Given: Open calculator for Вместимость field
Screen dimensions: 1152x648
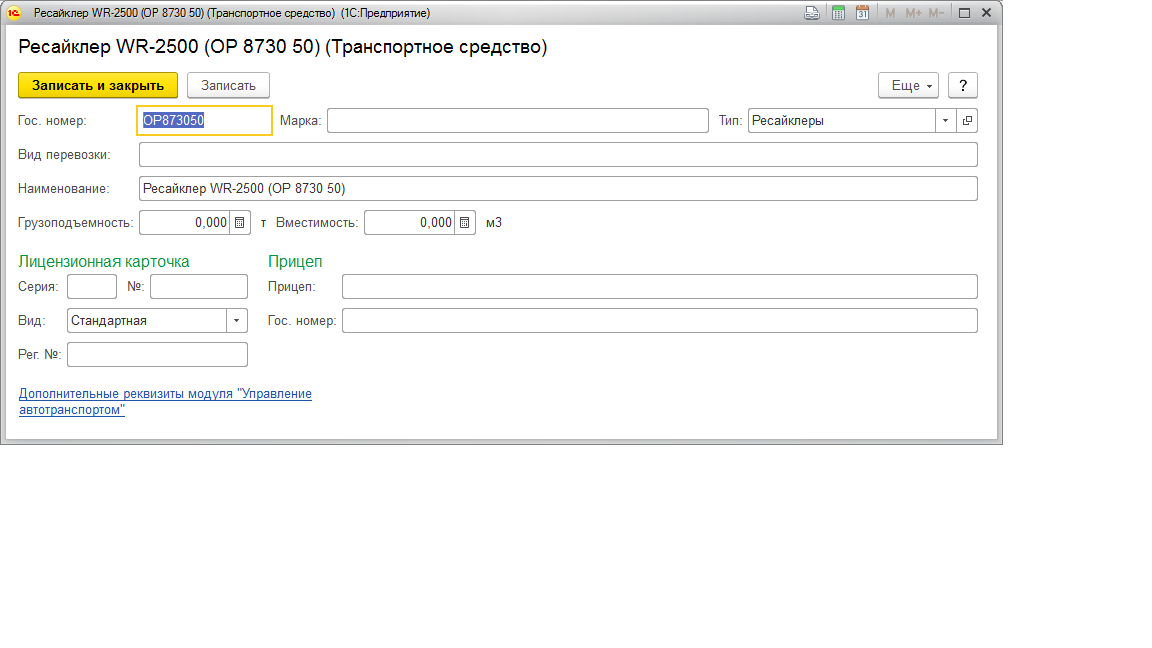Looking at the screenshot, I should pos(465,223).
